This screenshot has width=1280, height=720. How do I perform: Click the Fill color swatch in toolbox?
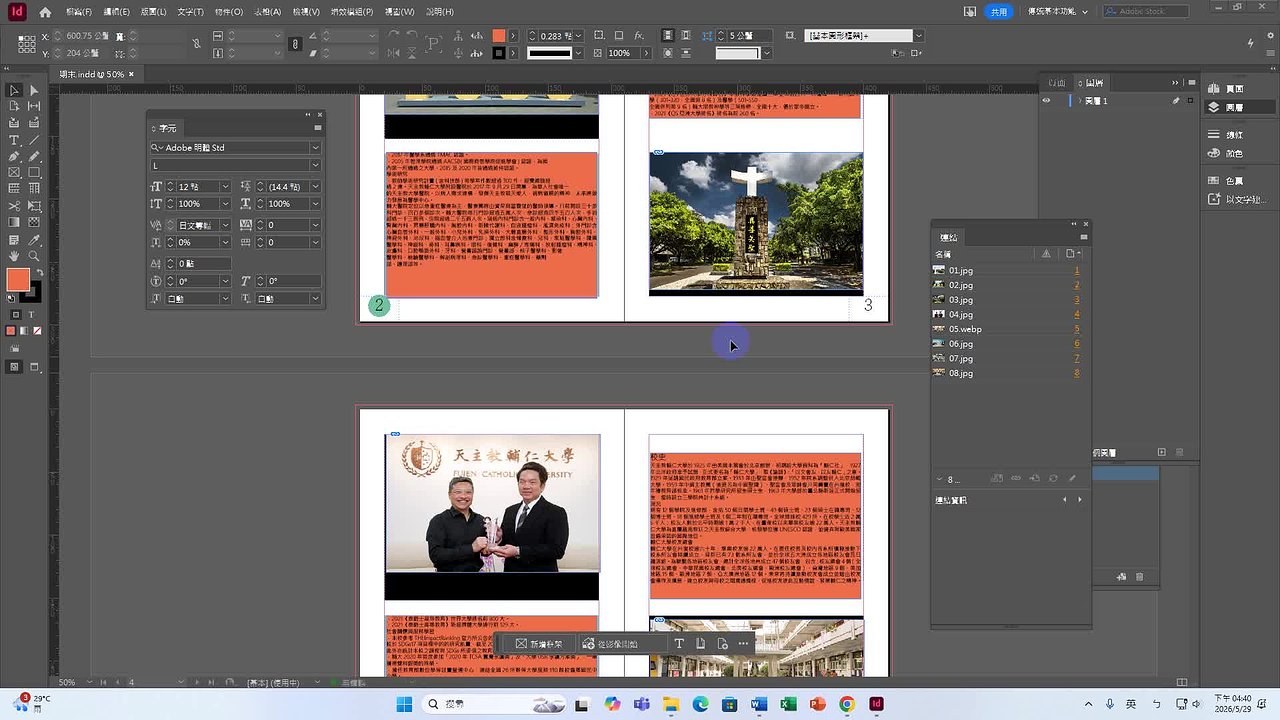coord(18,281)
